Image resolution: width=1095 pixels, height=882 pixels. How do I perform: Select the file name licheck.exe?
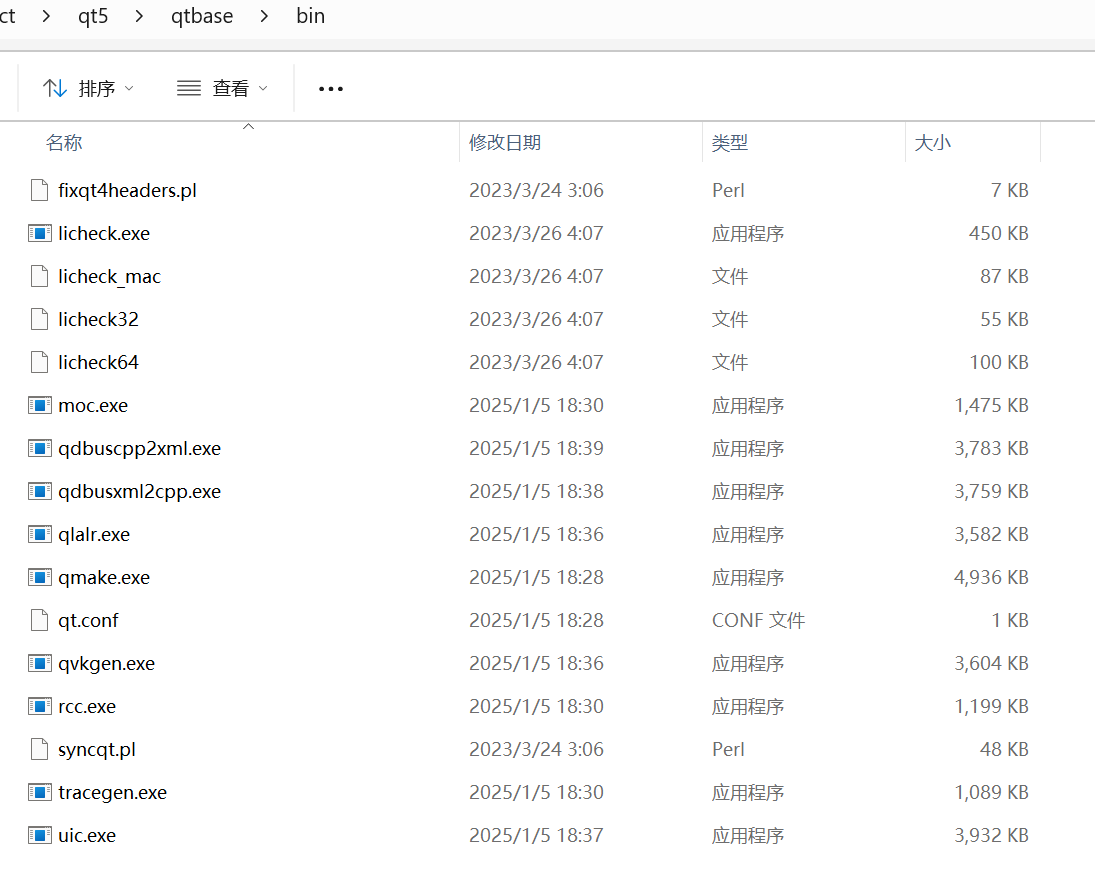[104, 233]
